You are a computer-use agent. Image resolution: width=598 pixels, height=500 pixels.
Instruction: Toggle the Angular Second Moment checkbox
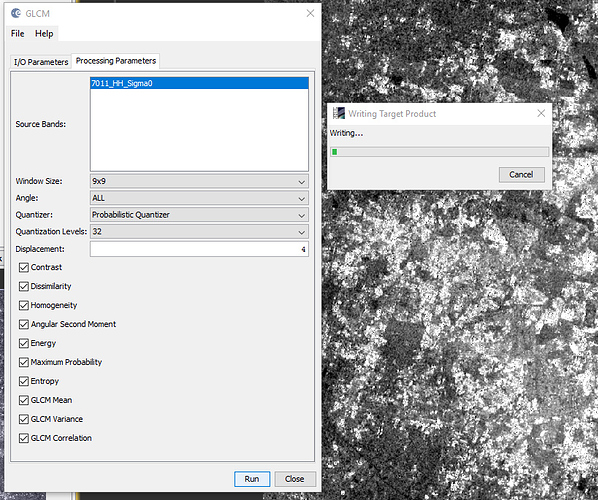click(24, 324)
